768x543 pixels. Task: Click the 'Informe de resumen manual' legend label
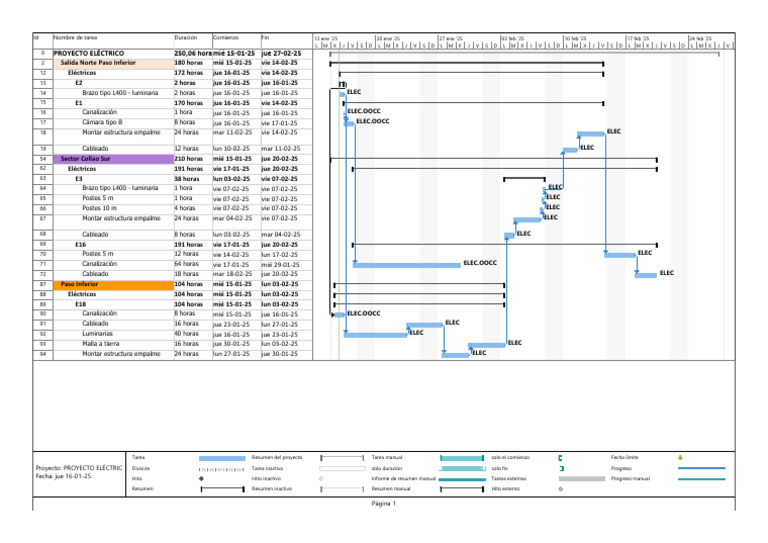click(404, 478)
